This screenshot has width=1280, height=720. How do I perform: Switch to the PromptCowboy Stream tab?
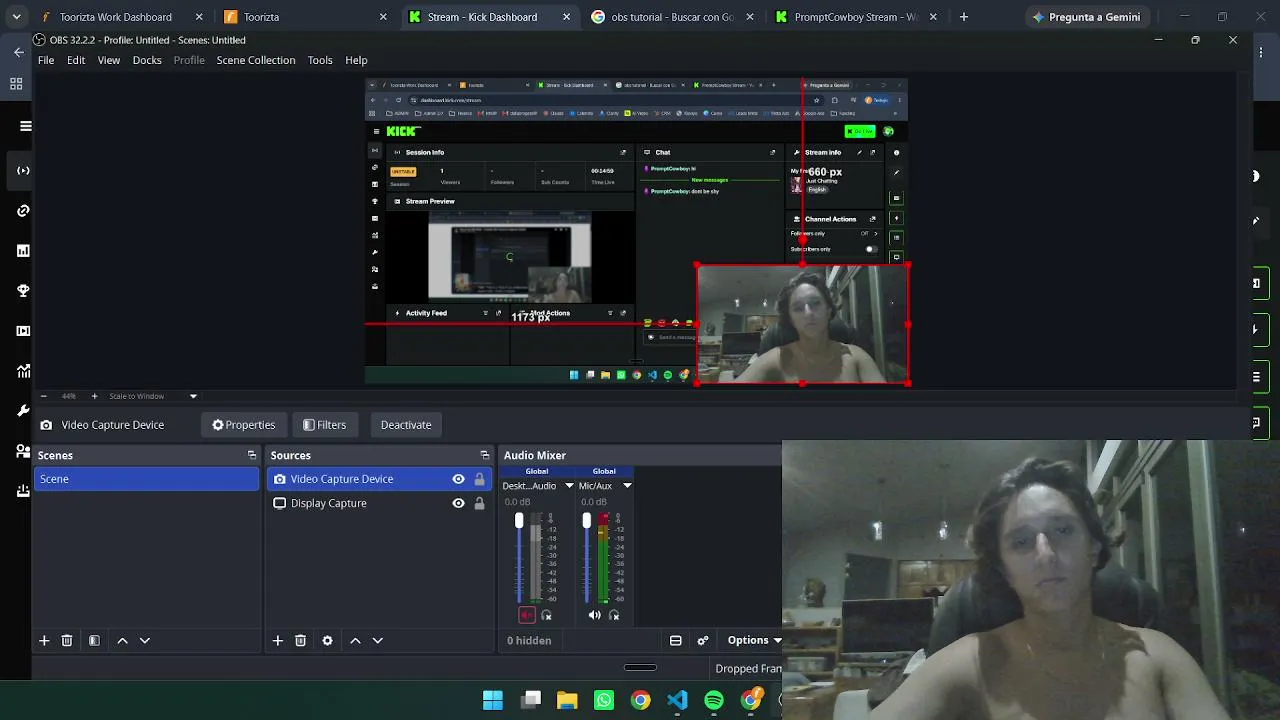tap(855, 17)
